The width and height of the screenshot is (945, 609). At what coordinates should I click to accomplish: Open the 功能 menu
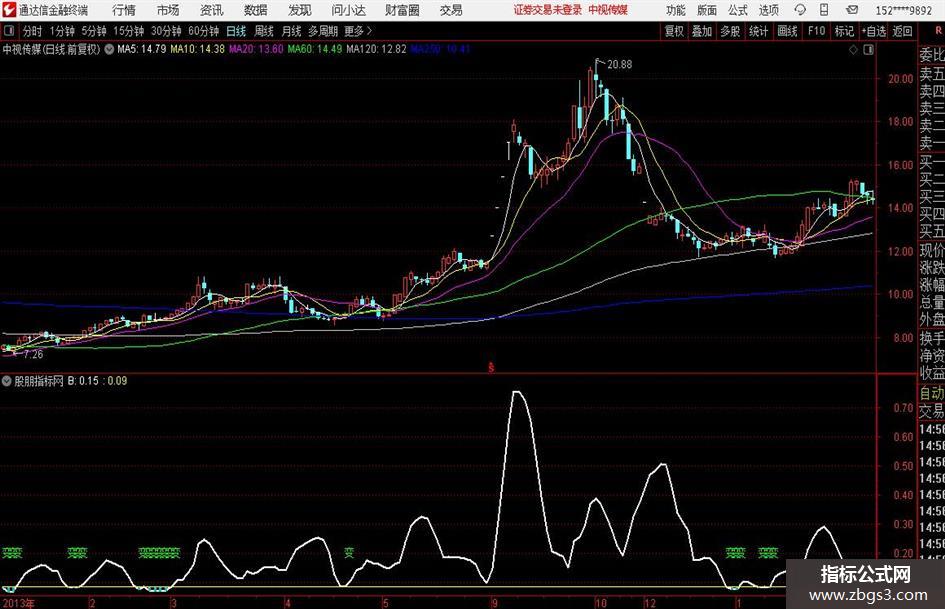(676, 10)
